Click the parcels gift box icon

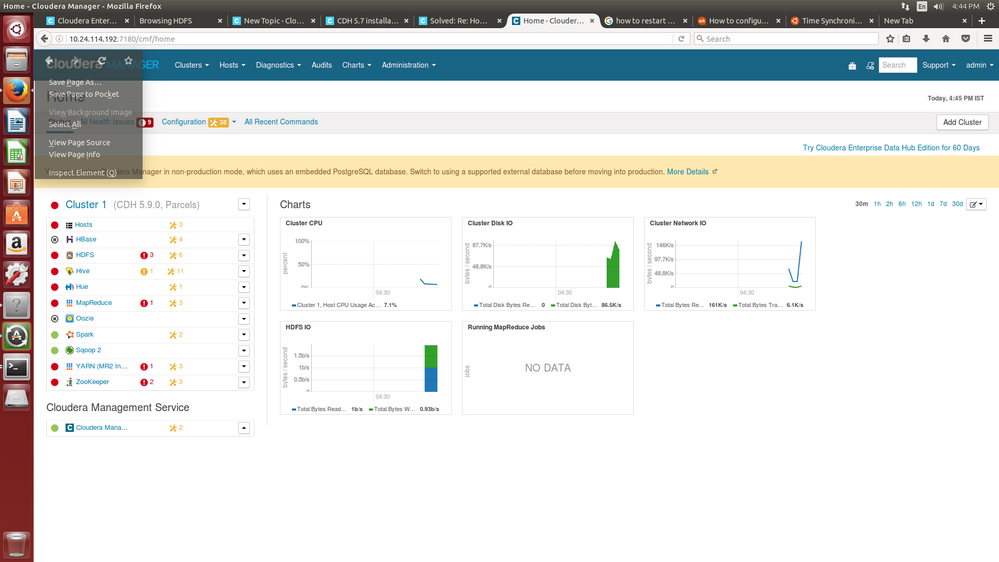852,66
